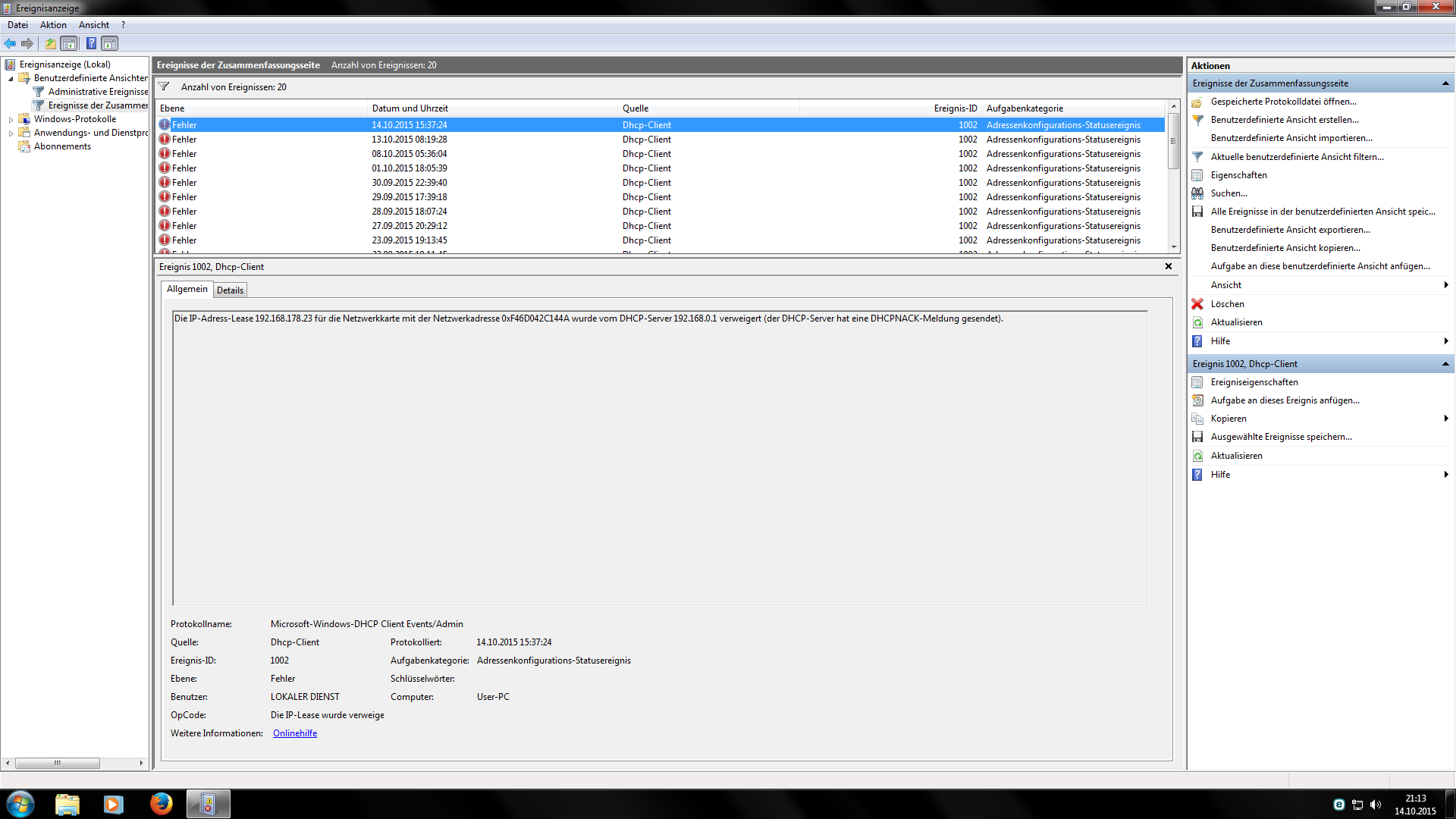The width and height of the screenshot is (1456, 819).
Task: Open the Aktion menu
Action: click(53, 25)
